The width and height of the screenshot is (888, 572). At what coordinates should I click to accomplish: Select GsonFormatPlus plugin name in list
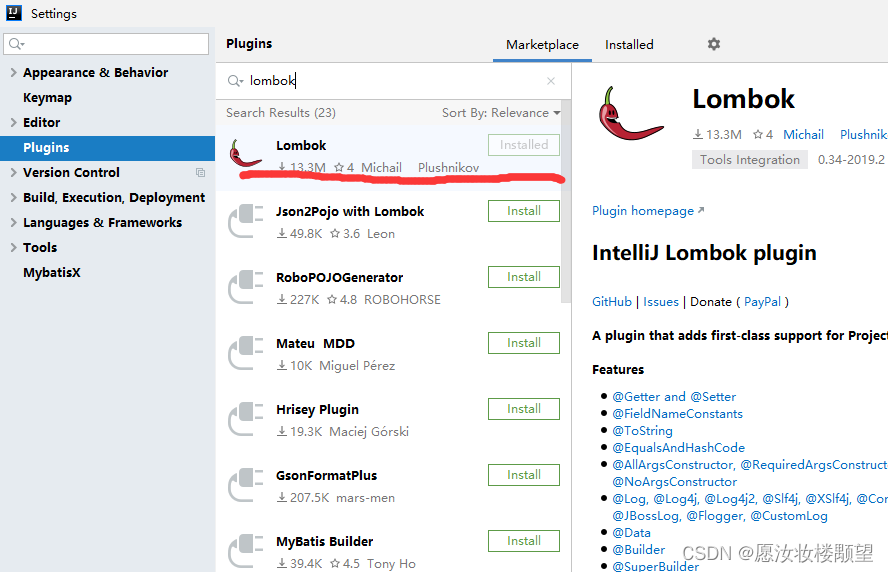point(326,476)
